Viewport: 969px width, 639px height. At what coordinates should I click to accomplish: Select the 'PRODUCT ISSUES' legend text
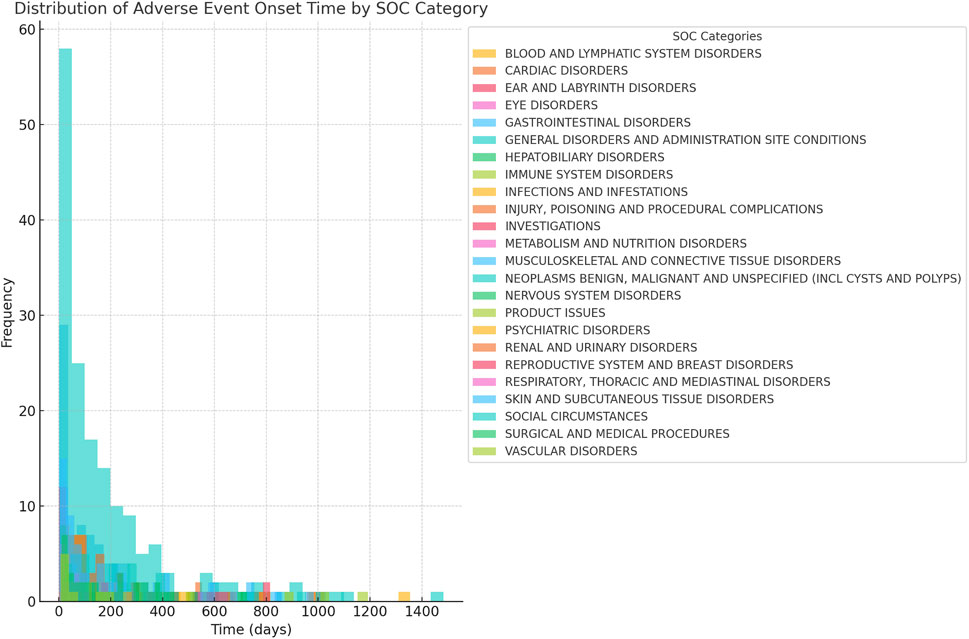click(555, 313)
